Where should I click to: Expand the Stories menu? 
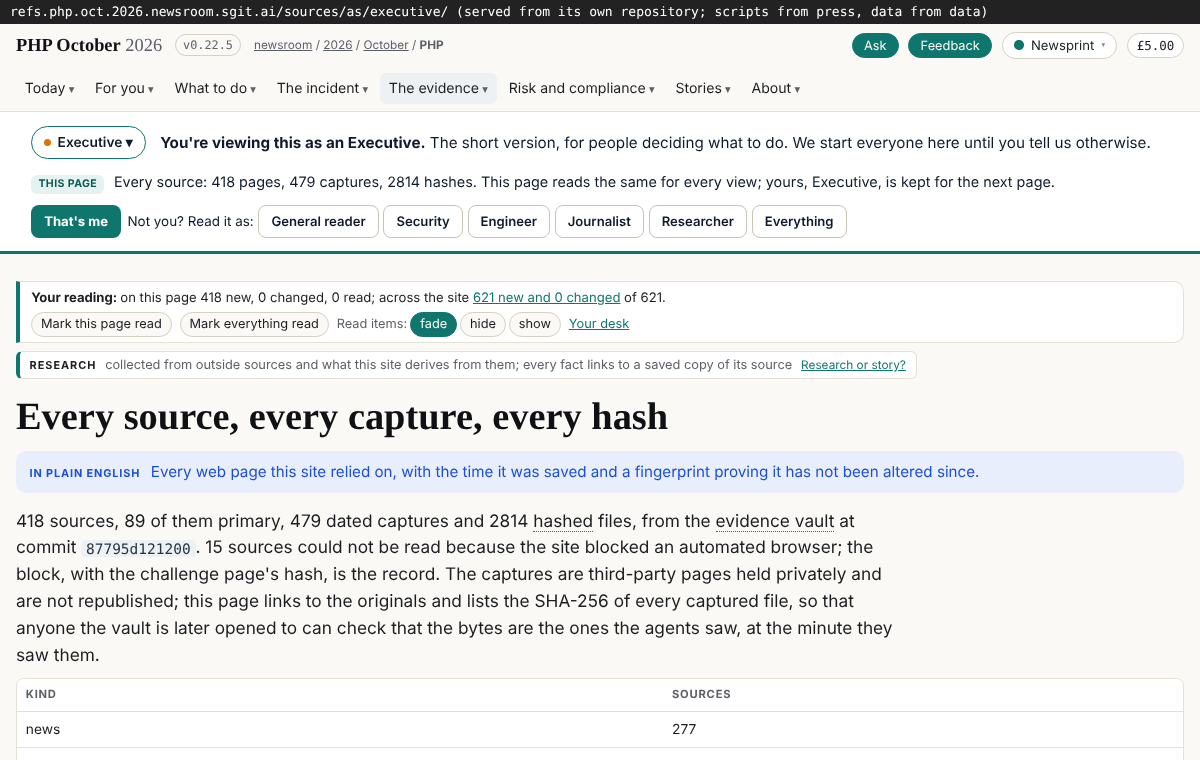pos(703,88)
